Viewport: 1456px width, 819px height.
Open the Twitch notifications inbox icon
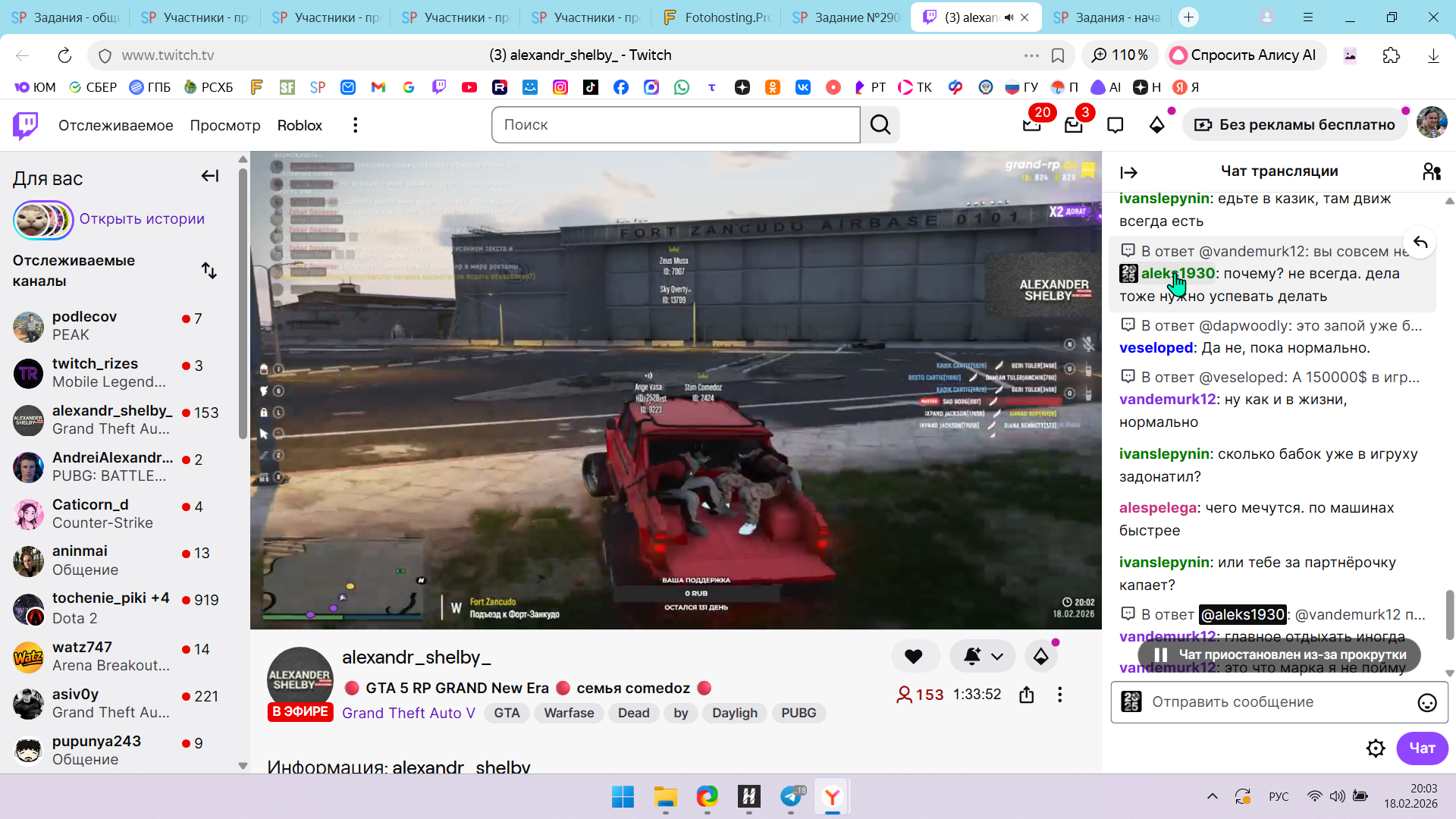[1073, 125]
